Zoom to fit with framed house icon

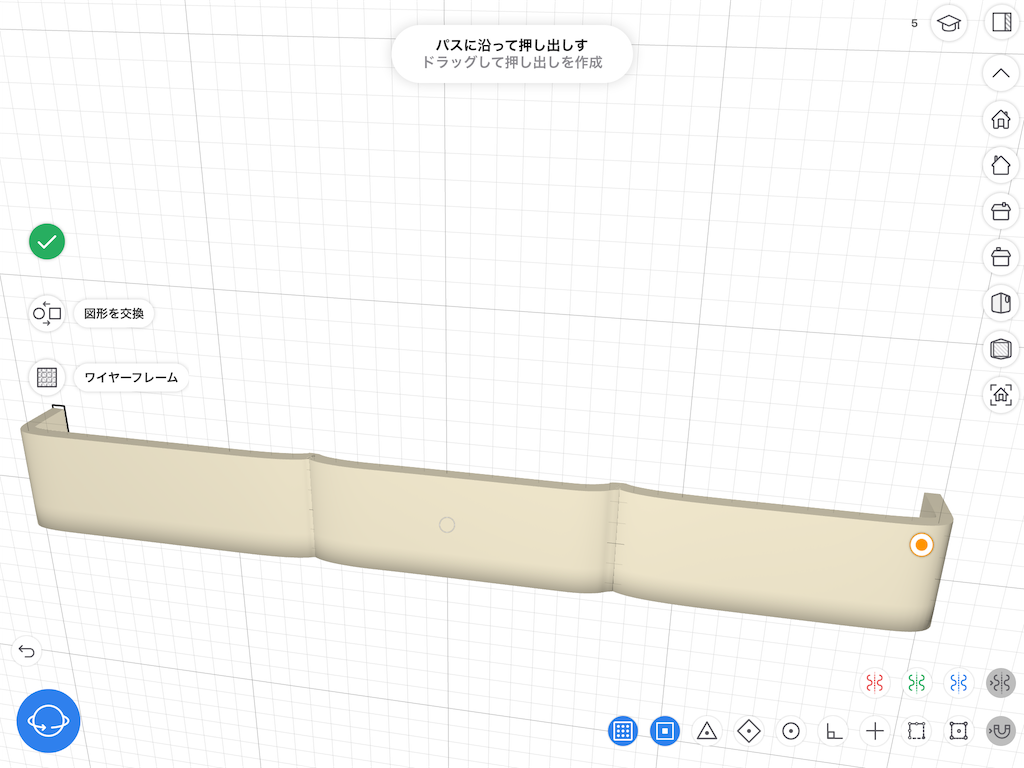[1000, 394]
